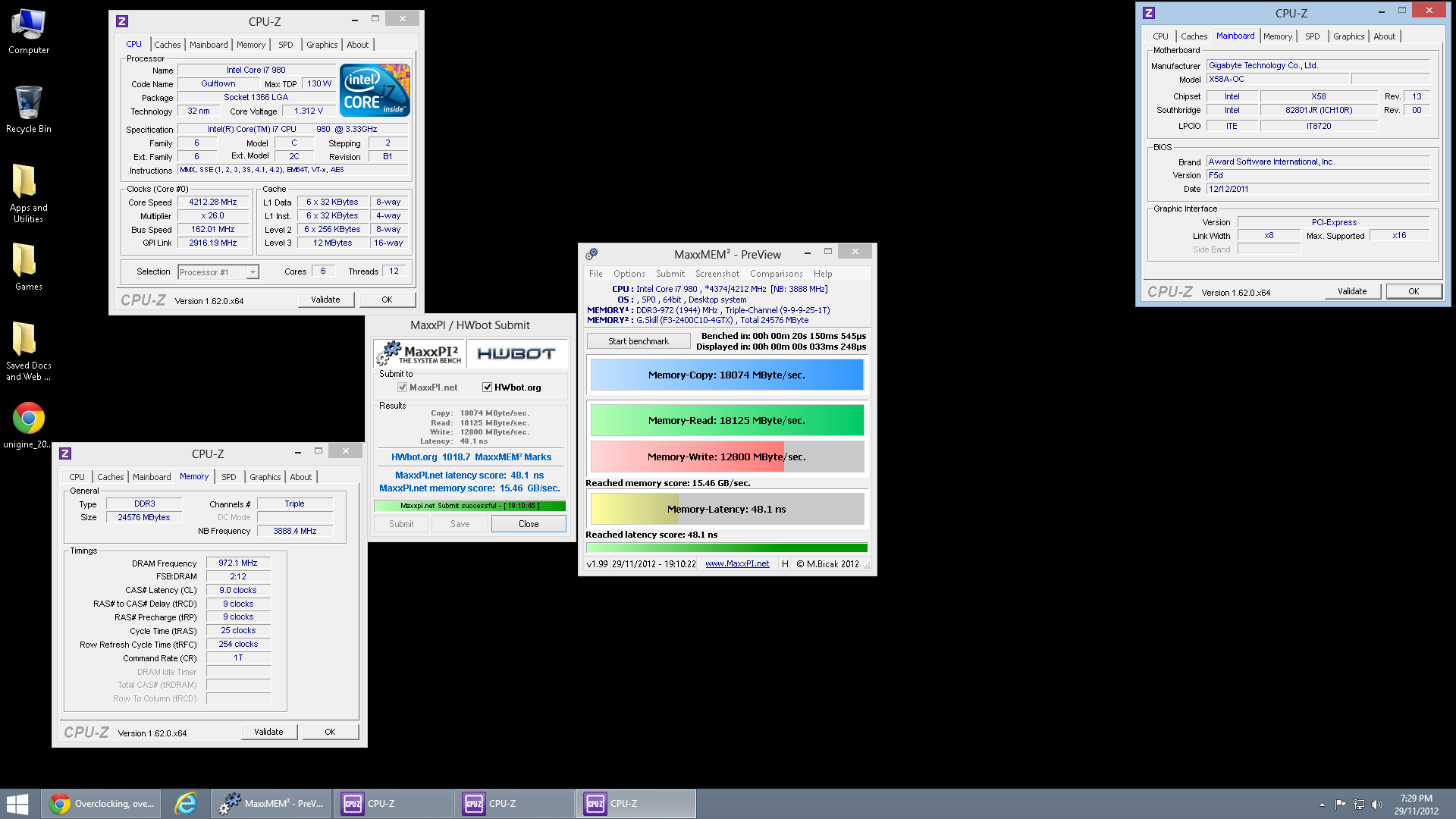This screenshot has height=819, width=1456.
Task: Open the MaxxMEM Screenshot menu
Action: (x=717, y=274)
